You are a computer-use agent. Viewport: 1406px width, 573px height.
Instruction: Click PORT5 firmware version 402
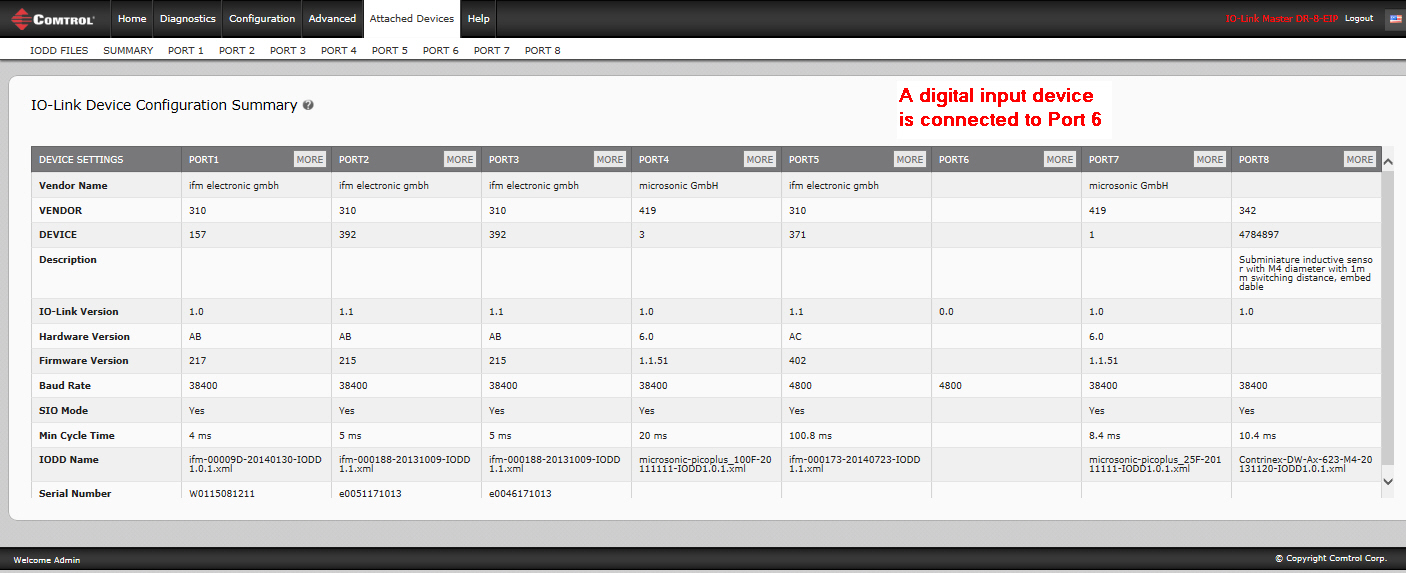pos(798,361)
